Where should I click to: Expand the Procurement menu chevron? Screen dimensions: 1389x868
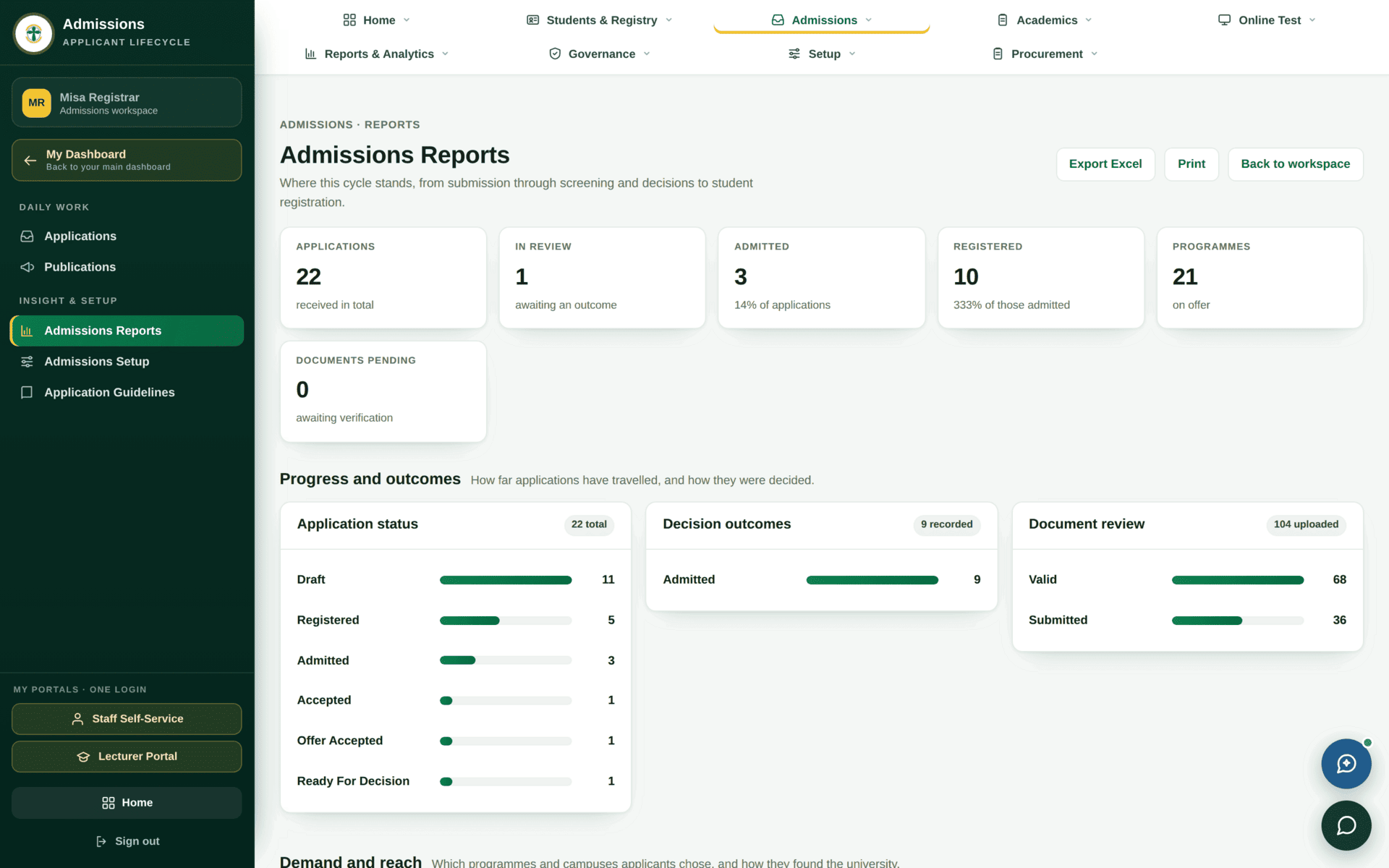(x=1095, y=54)
